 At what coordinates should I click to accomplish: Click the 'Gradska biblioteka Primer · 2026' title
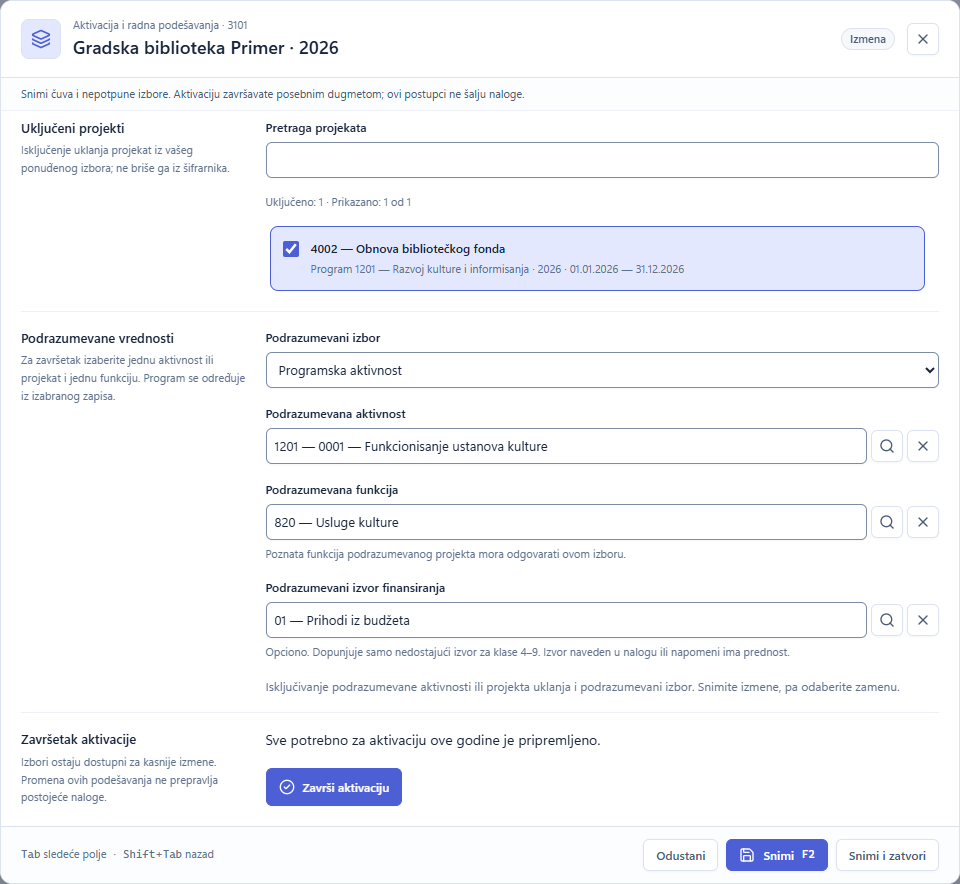[x=206, y=48]
